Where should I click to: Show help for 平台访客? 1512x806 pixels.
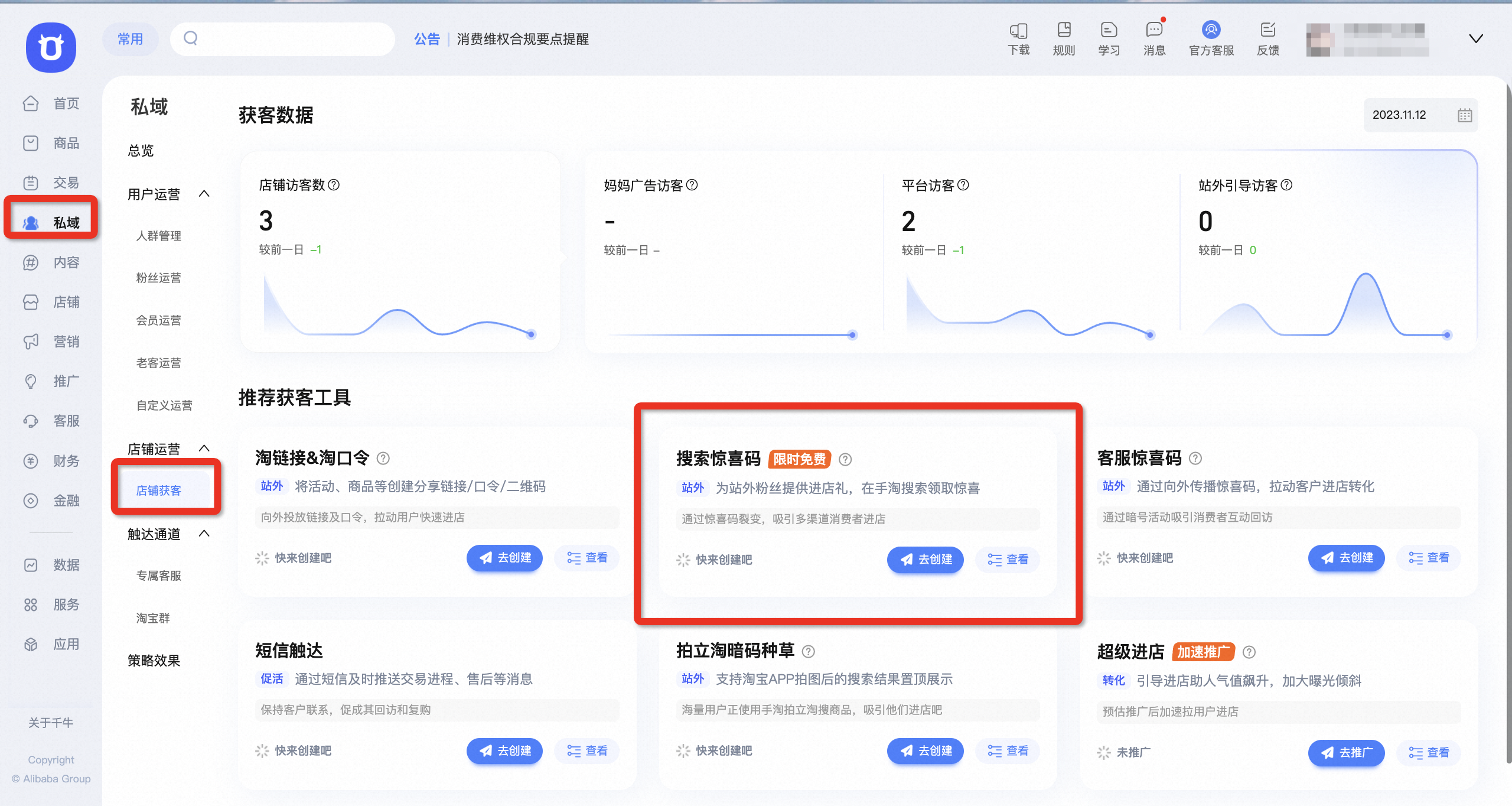click(x=963, y=185)
